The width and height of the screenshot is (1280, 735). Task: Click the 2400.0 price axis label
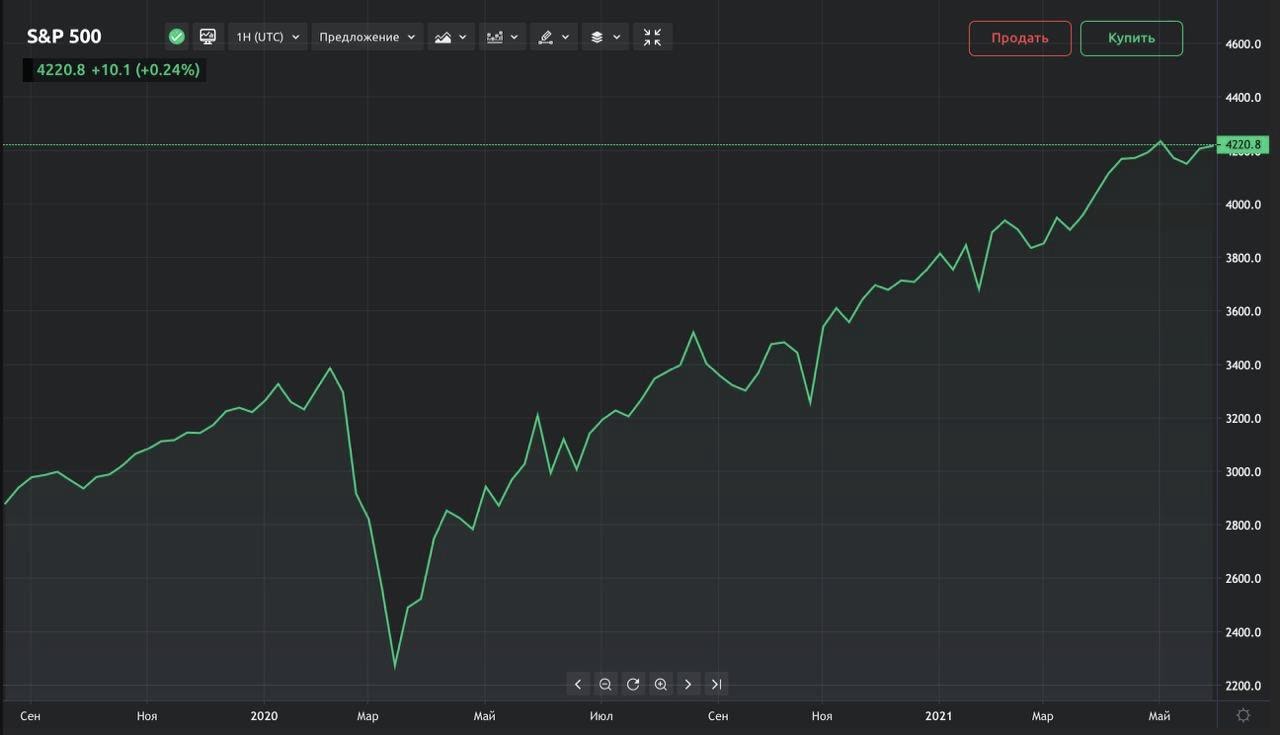click(1244, 633)
